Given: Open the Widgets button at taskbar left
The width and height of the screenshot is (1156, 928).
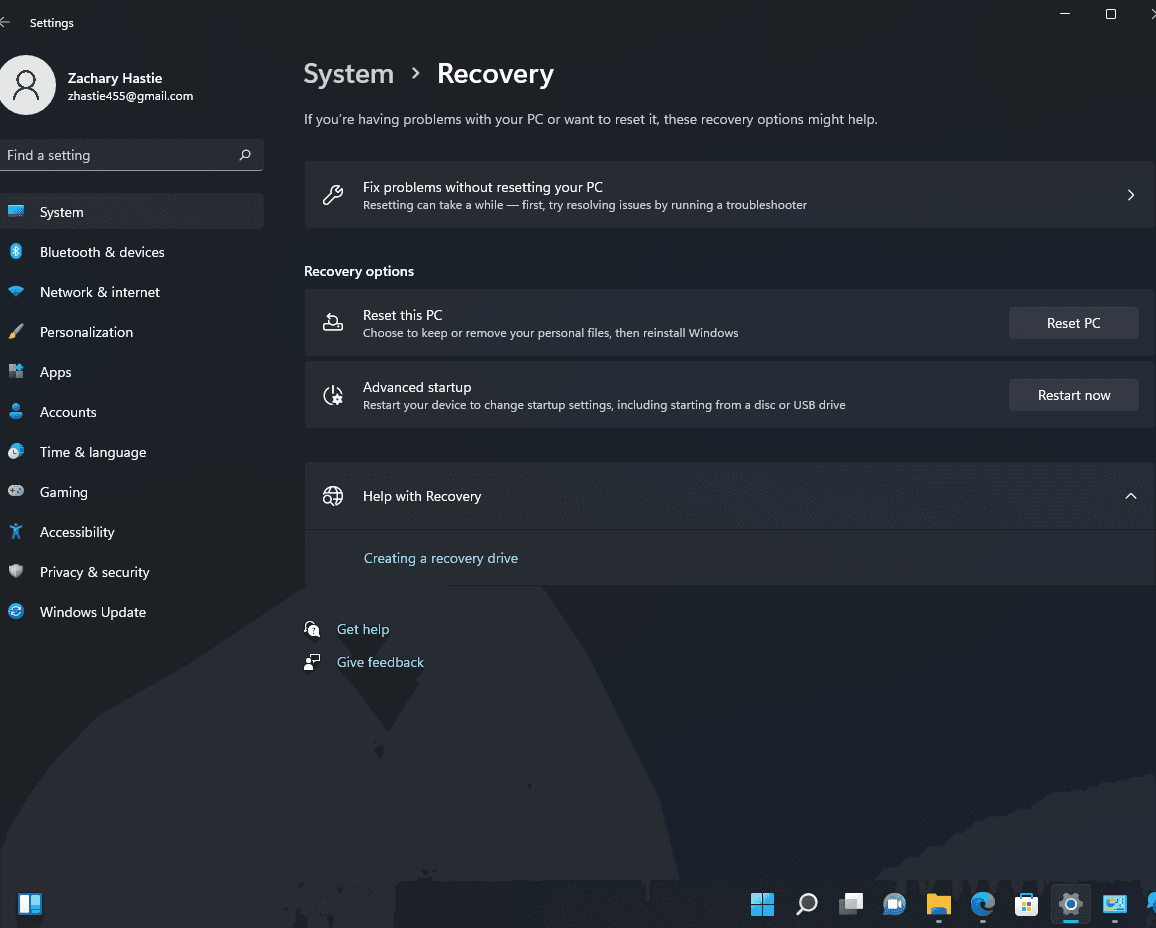Looking at the screenshot, I should (x=30, y=904).
